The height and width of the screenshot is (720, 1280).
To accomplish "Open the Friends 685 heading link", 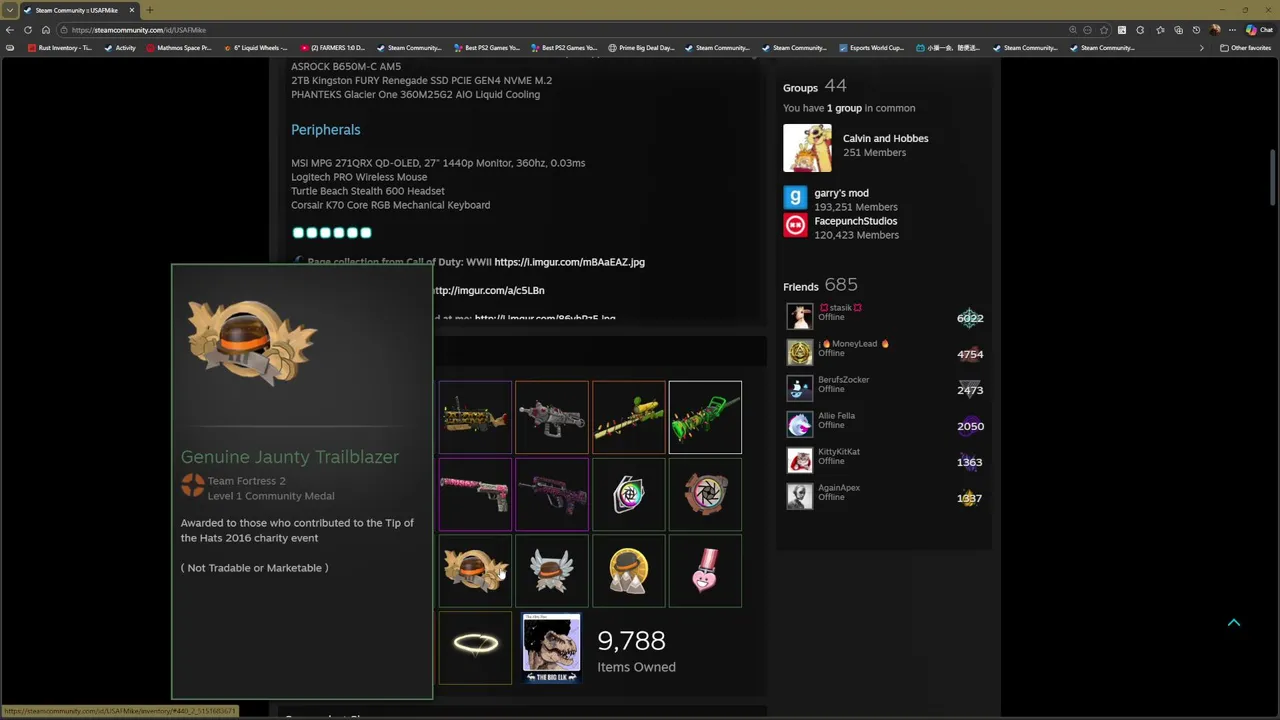I will click(820, 286).
